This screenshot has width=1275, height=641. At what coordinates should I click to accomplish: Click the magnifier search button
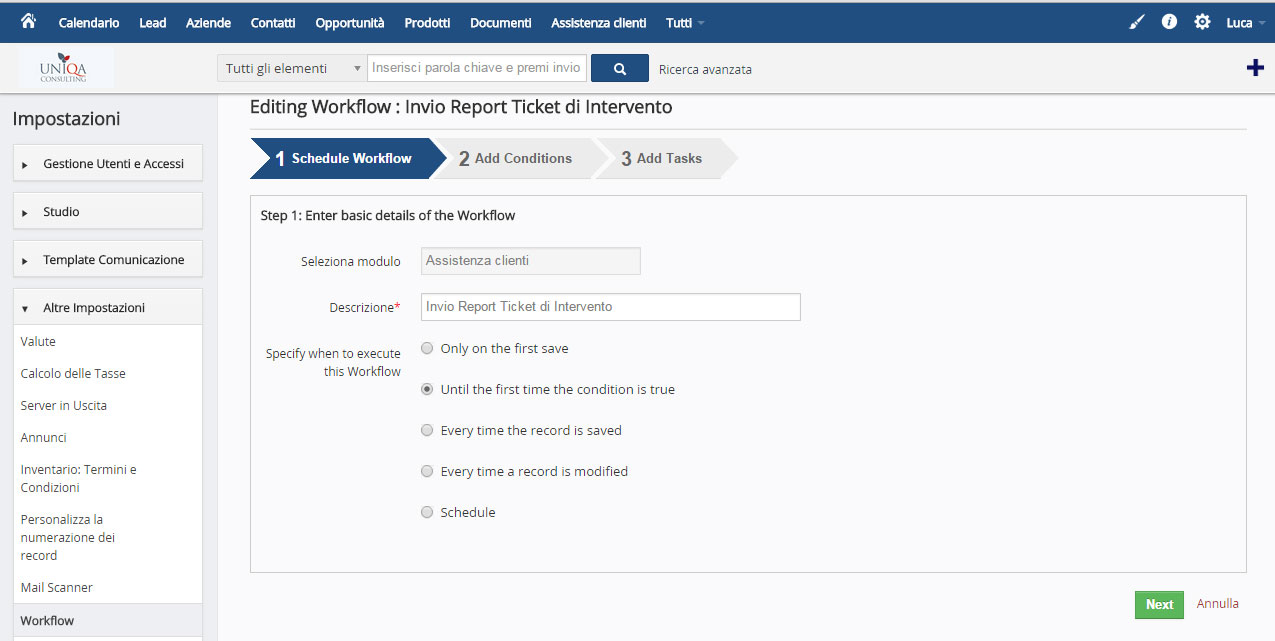tap(620, 69)
